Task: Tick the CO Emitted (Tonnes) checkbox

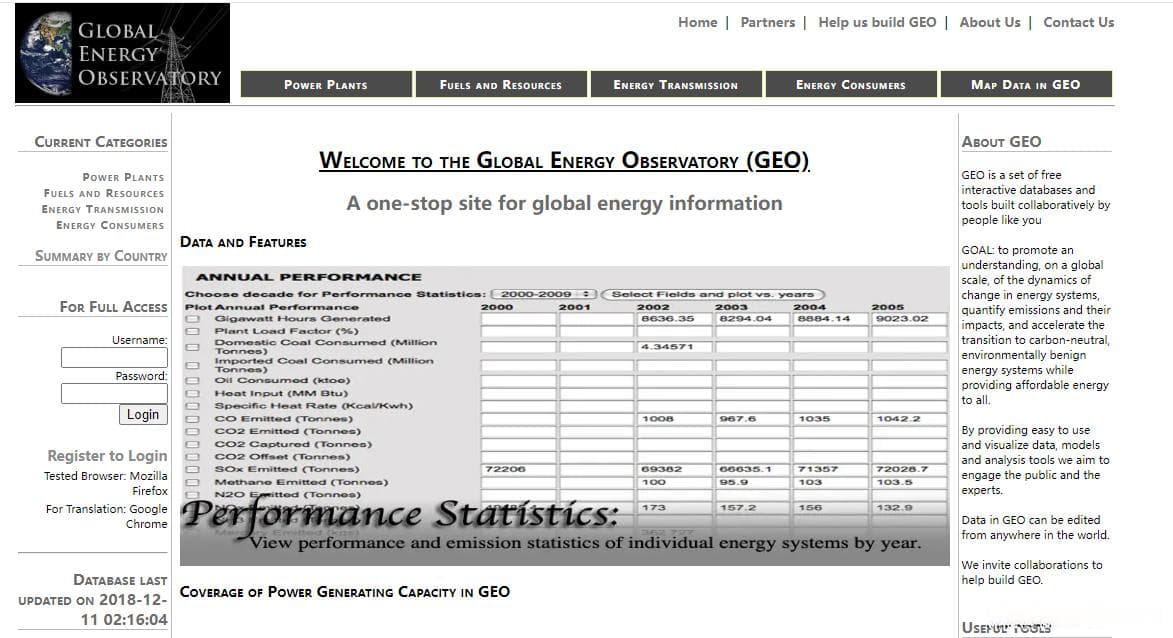Action: (193, 419)
